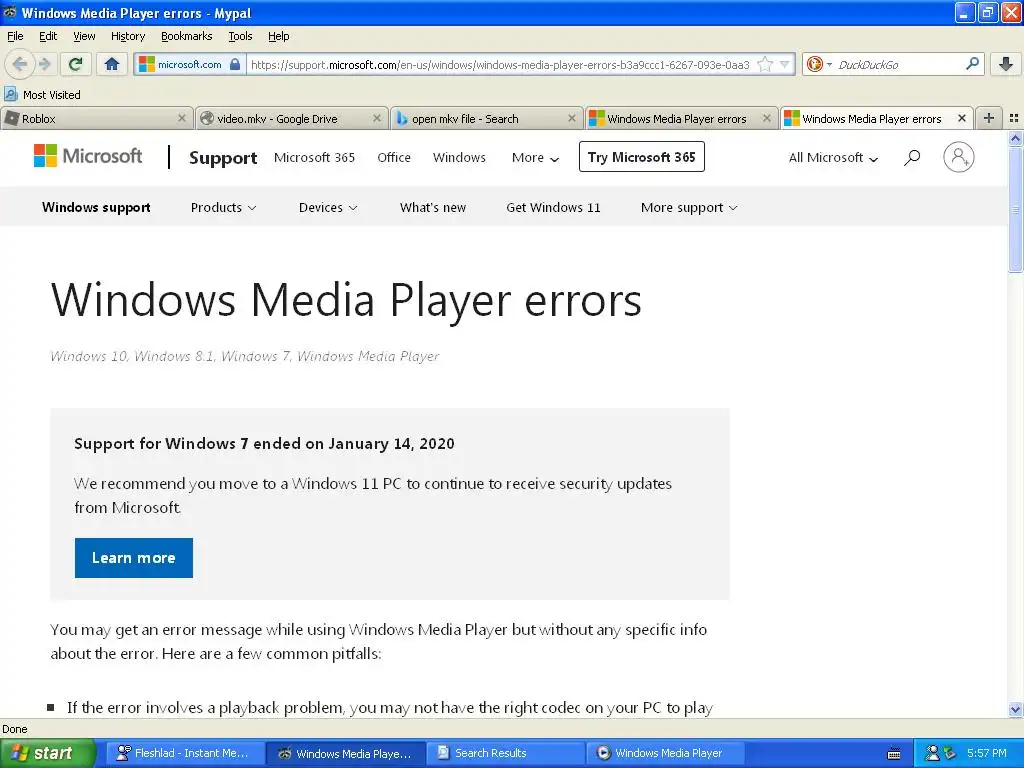Go back with the browser Back arrow
1024x768 pixels.
coord(20,64)
